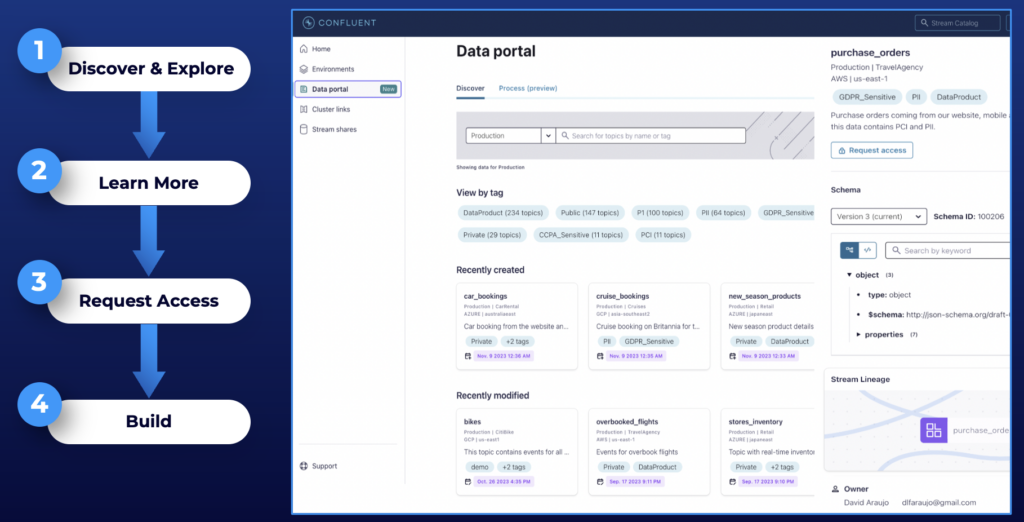The height and width of the screenshot is (522, 1024).
Task: Click date 'Nov. 9 2023 12:35 AM'
Action: click(x=637, y=356)
